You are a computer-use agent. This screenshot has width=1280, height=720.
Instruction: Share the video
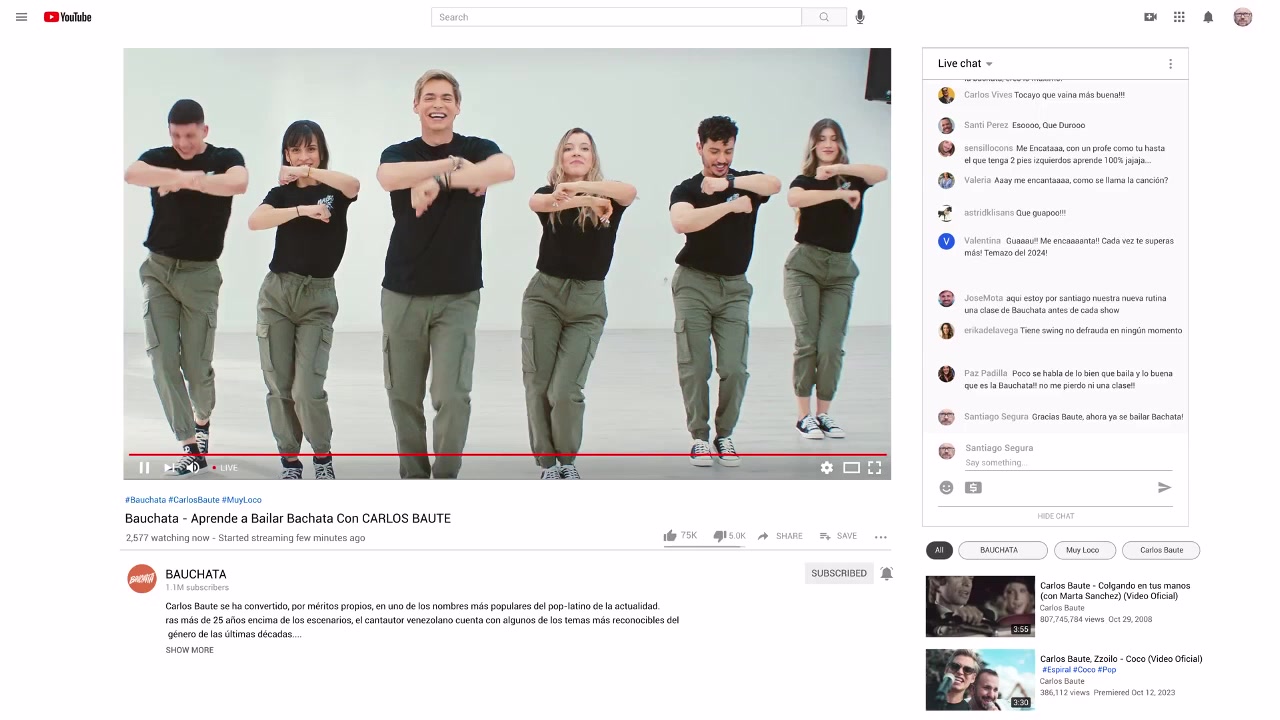pos(780,536)
